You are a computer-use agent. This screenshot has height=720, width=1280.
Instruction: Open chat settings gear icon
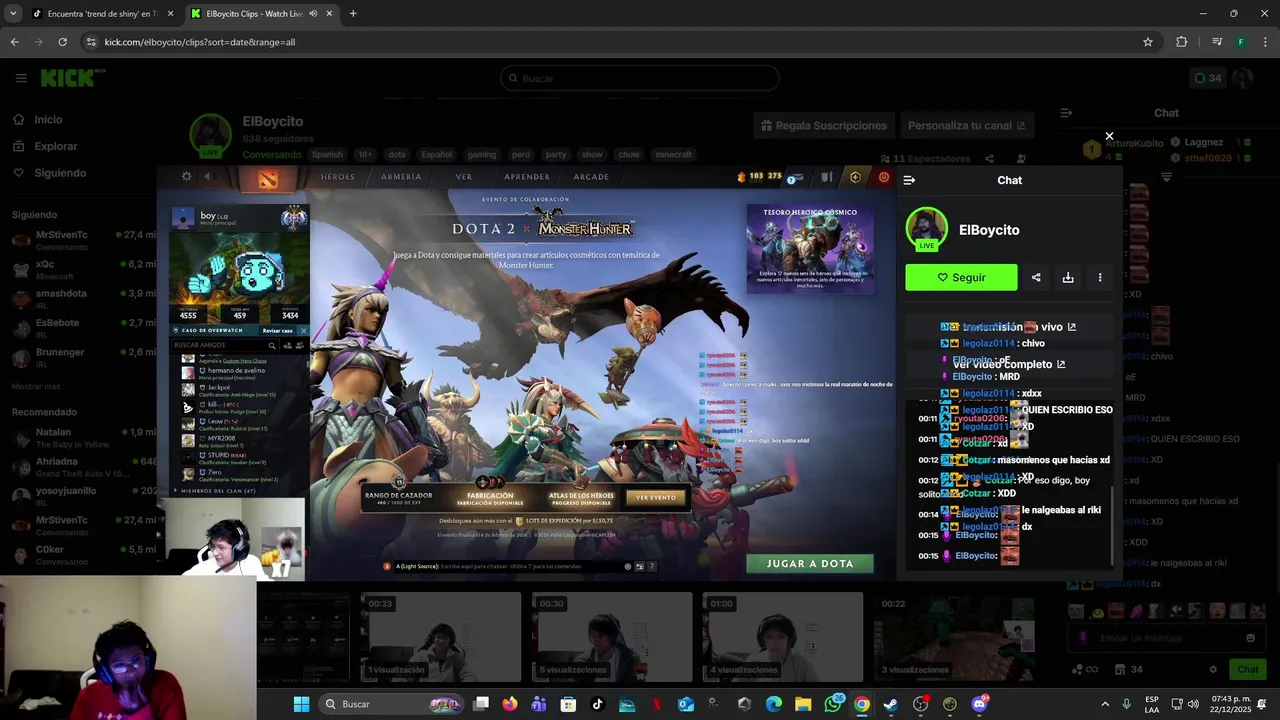pyautogui.click(x=1213, y=669)
